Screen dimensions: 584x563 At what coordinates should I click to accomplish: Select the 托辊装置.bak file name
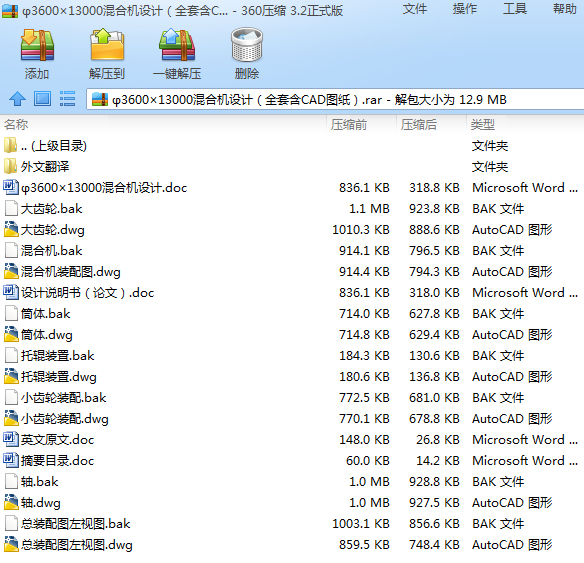(57, 356)
